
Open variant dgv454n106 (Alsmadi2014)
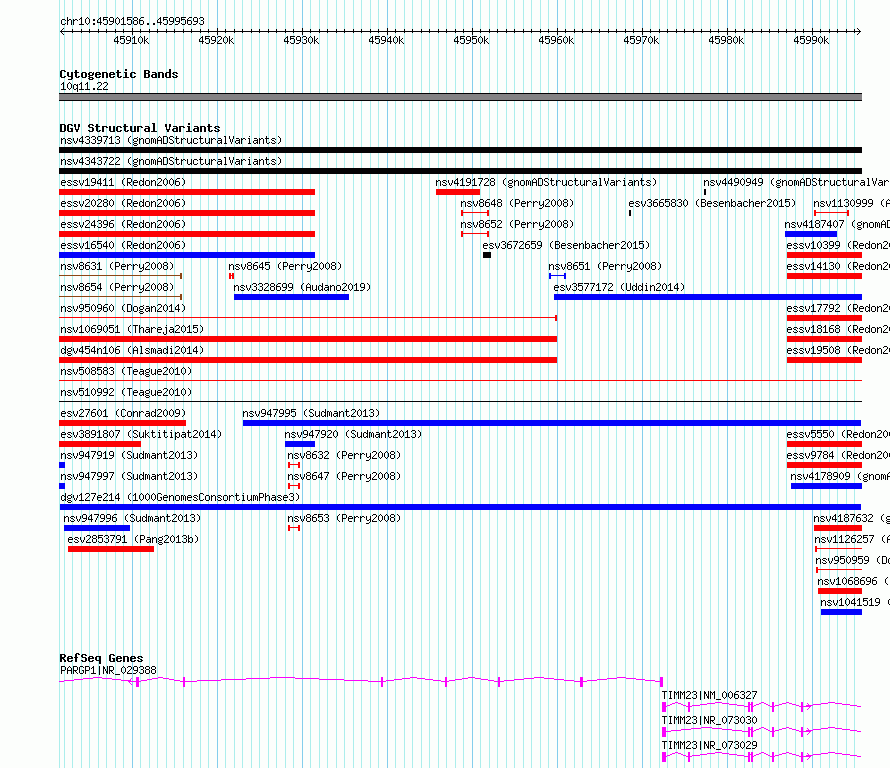point(132,350)
